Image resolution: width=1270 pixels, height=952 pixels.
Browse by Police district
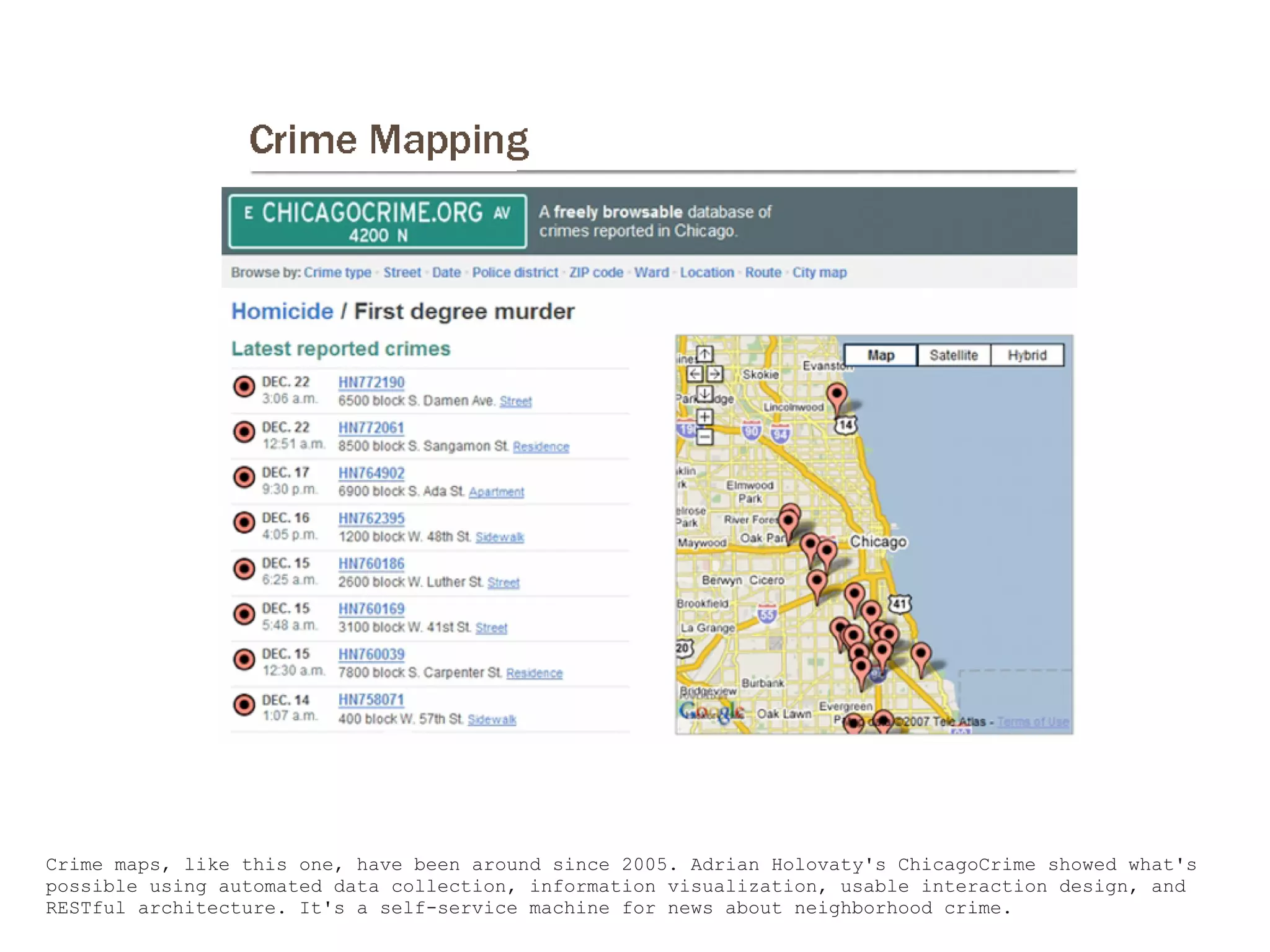(x=515, y=273)
